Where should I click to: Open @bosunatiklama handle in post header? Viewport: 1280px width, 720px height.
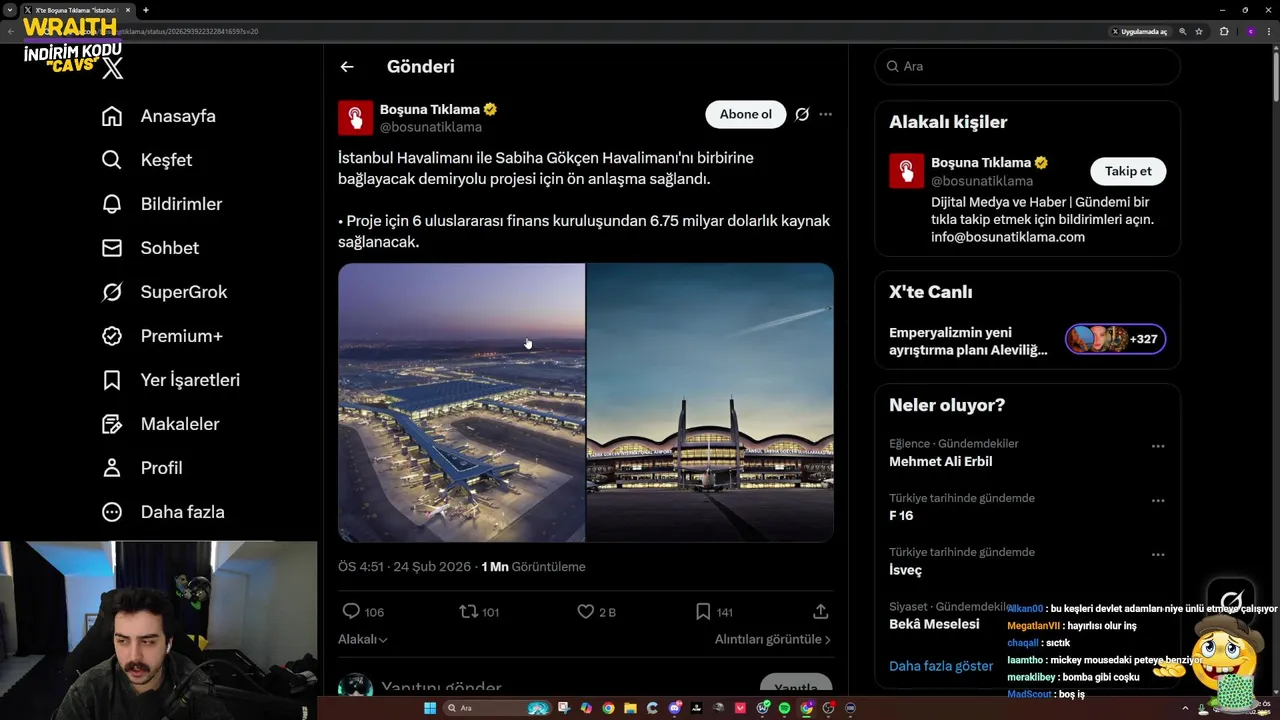431,127
